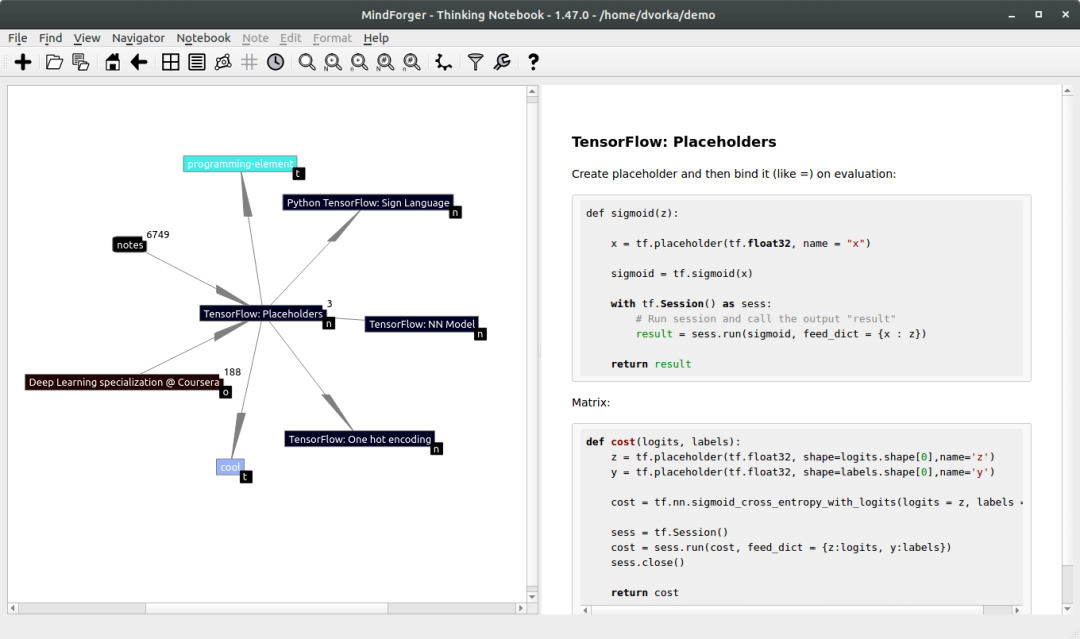Open the Eisenhower matrix grid icon
1080x639 pixels.
[170, 62]
